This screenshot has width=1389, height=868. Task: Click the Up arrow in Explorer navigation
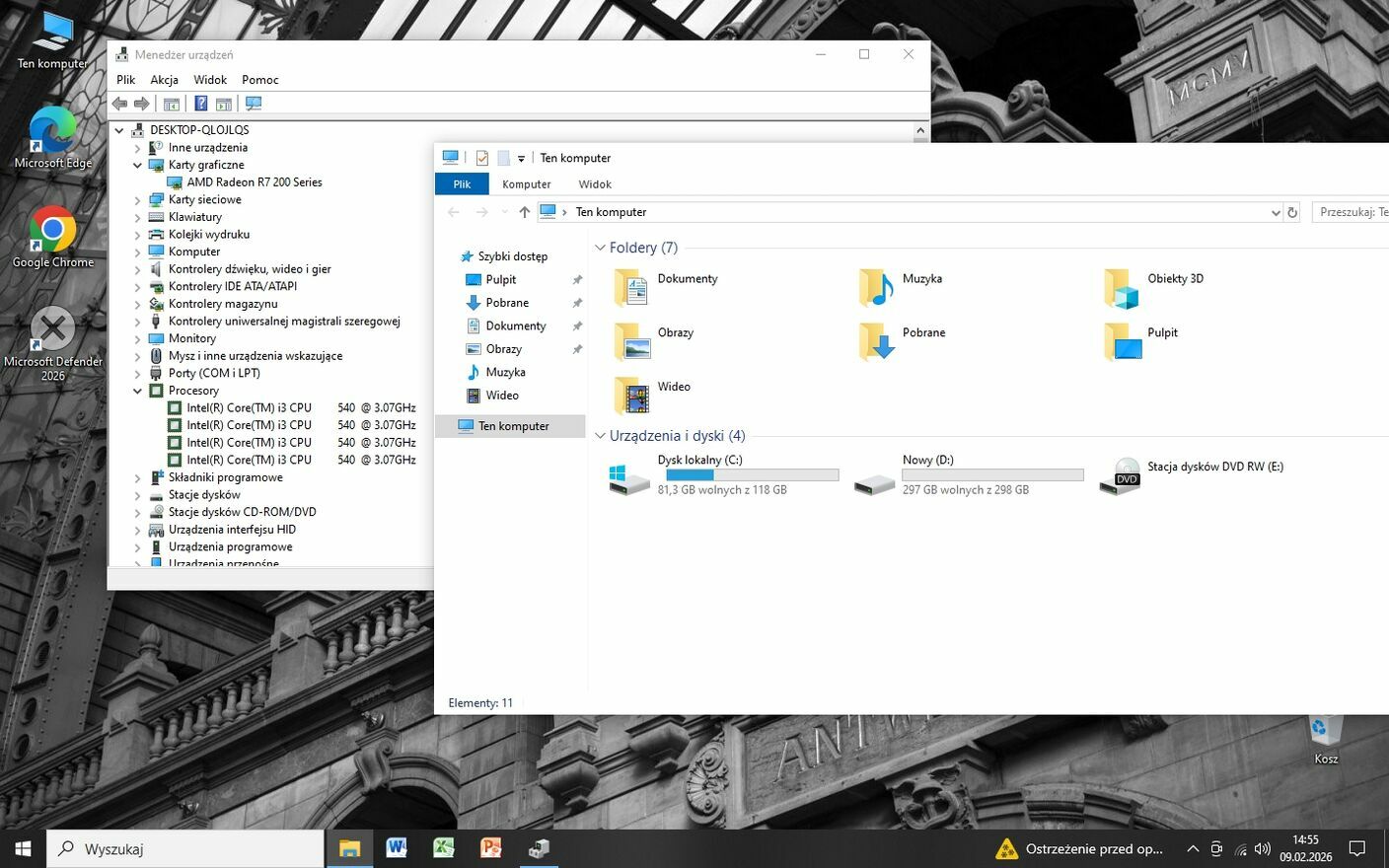click(524, 212)
